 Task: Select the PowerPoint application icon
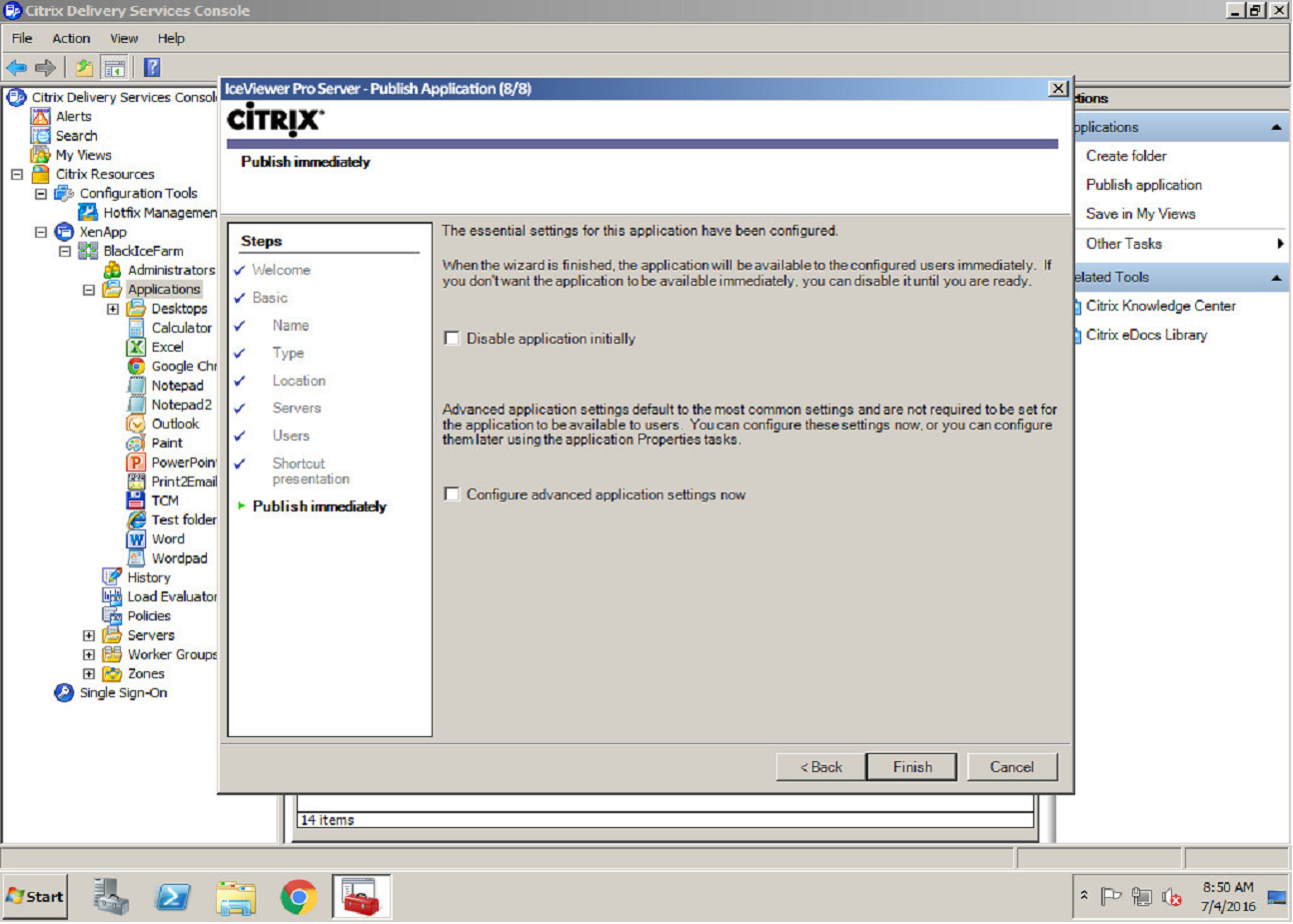(x=136, y=462)
